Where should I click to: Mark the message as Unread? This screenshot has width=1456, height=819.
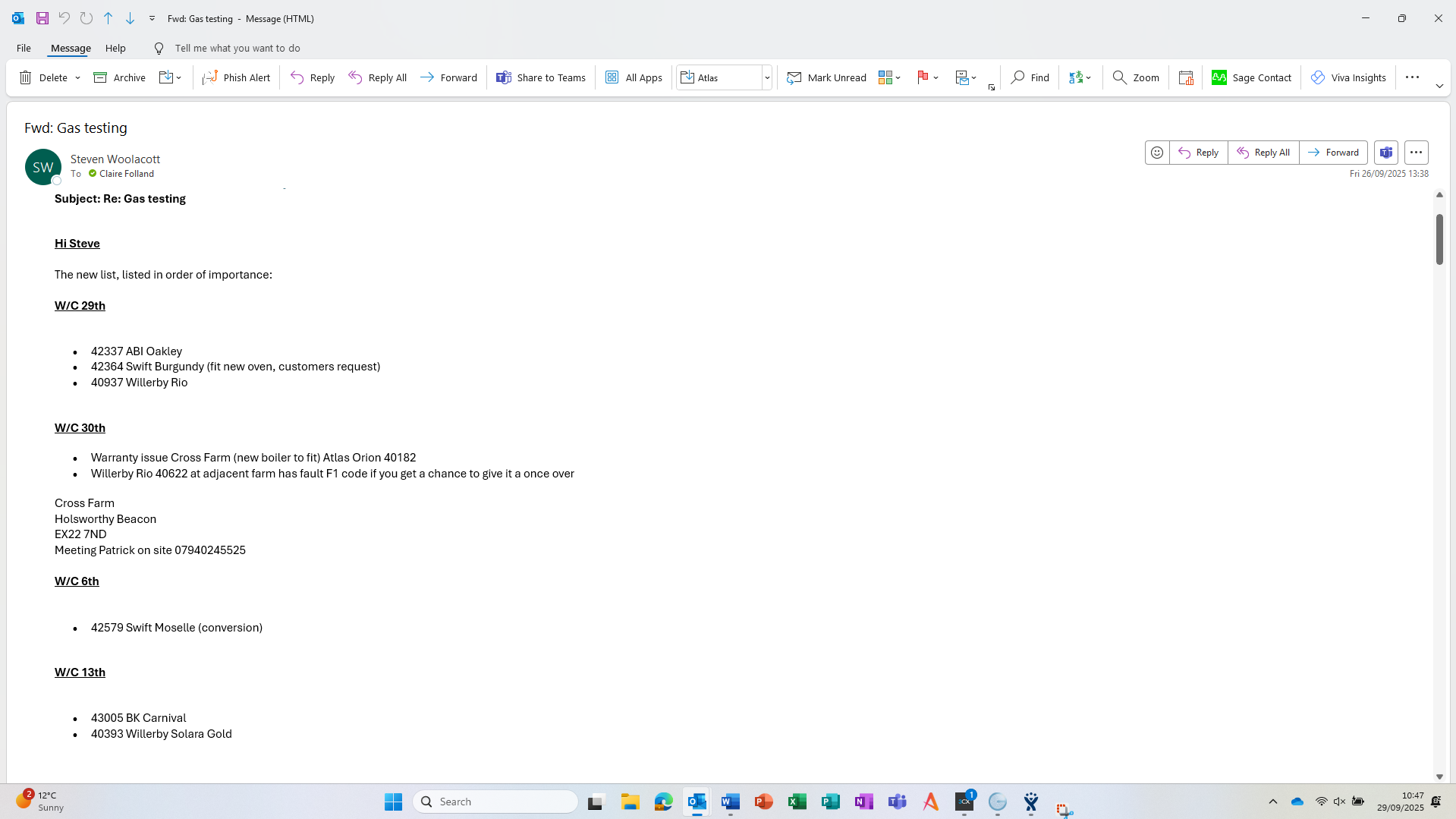826,77
